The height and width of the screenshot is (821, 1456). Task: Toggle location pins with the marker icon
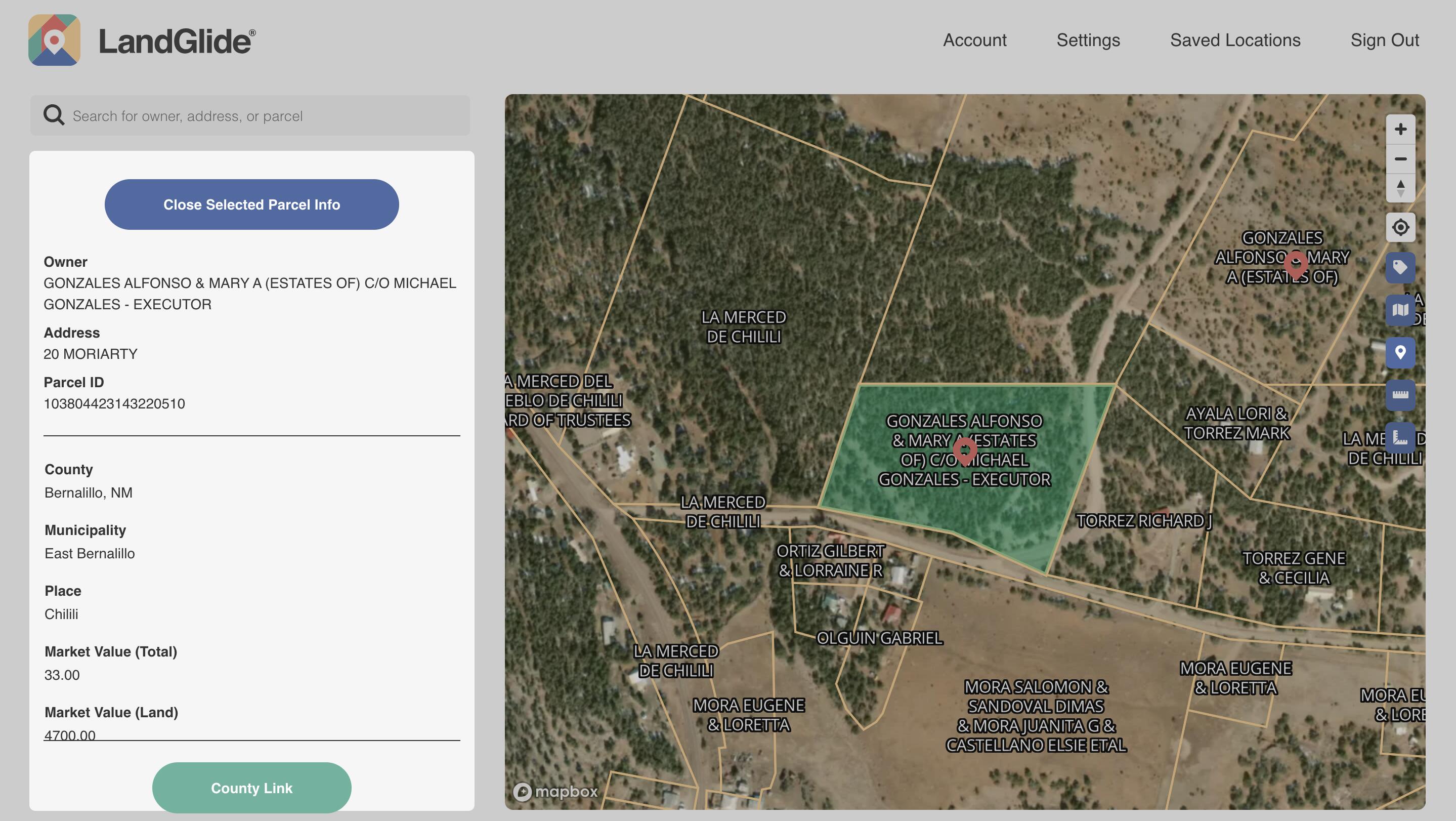[x=1400, y=352]
